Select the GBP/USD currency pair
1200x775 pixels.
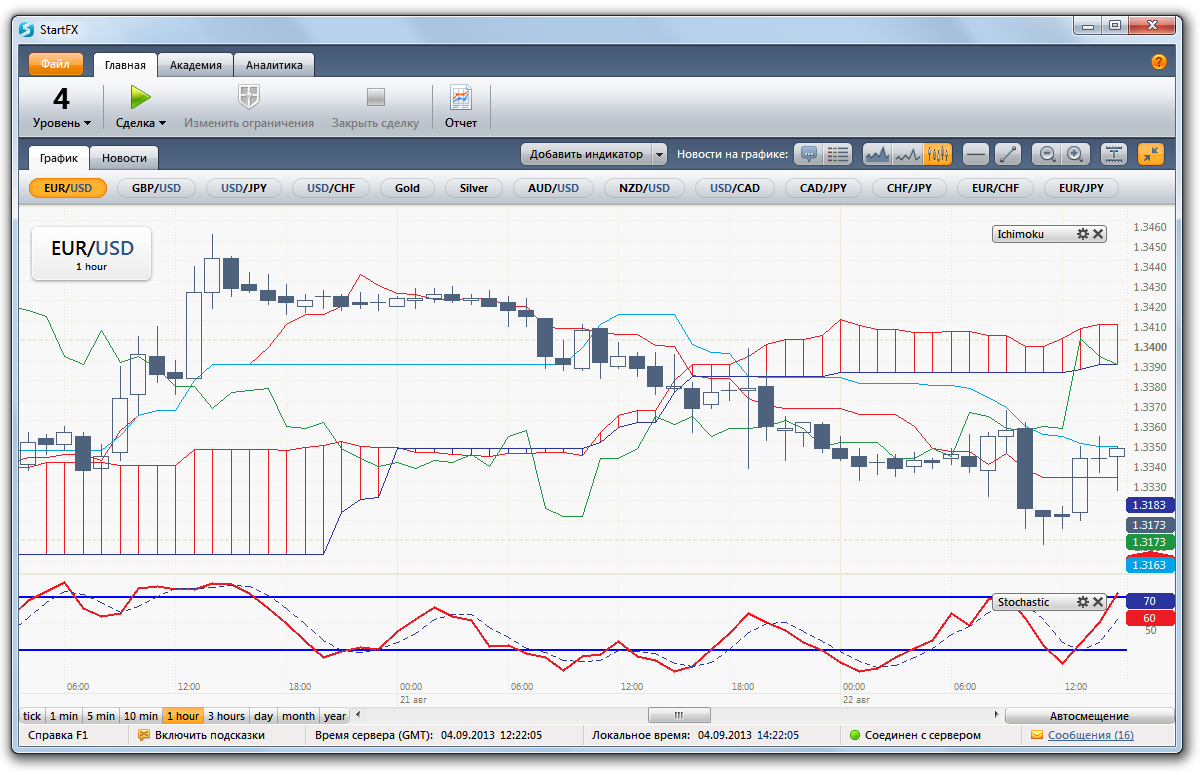pyautogui.click(x=156, y=188)
